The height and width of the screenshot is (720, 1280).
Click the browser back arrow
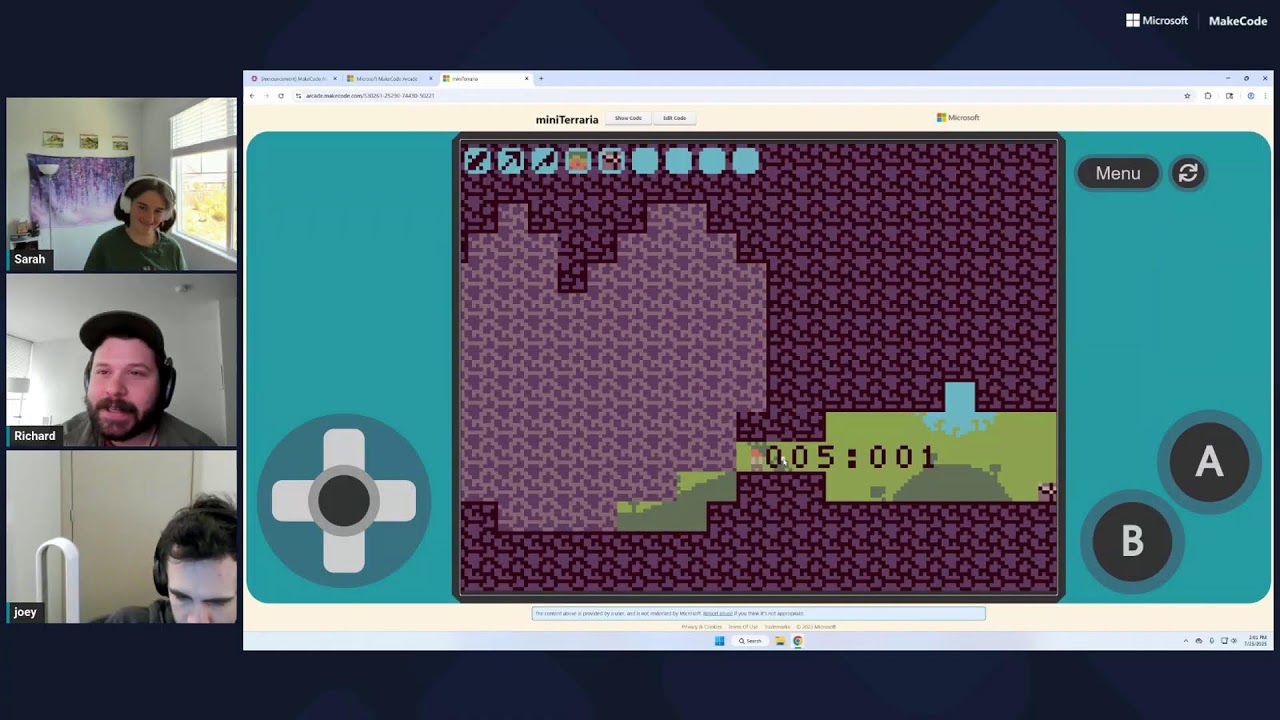point(252,96)
